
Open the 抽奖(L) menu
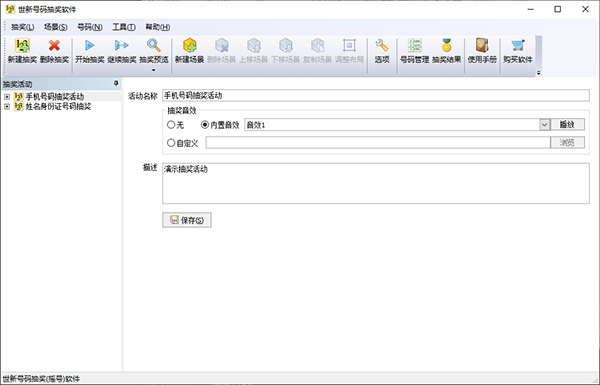[23, 27]
